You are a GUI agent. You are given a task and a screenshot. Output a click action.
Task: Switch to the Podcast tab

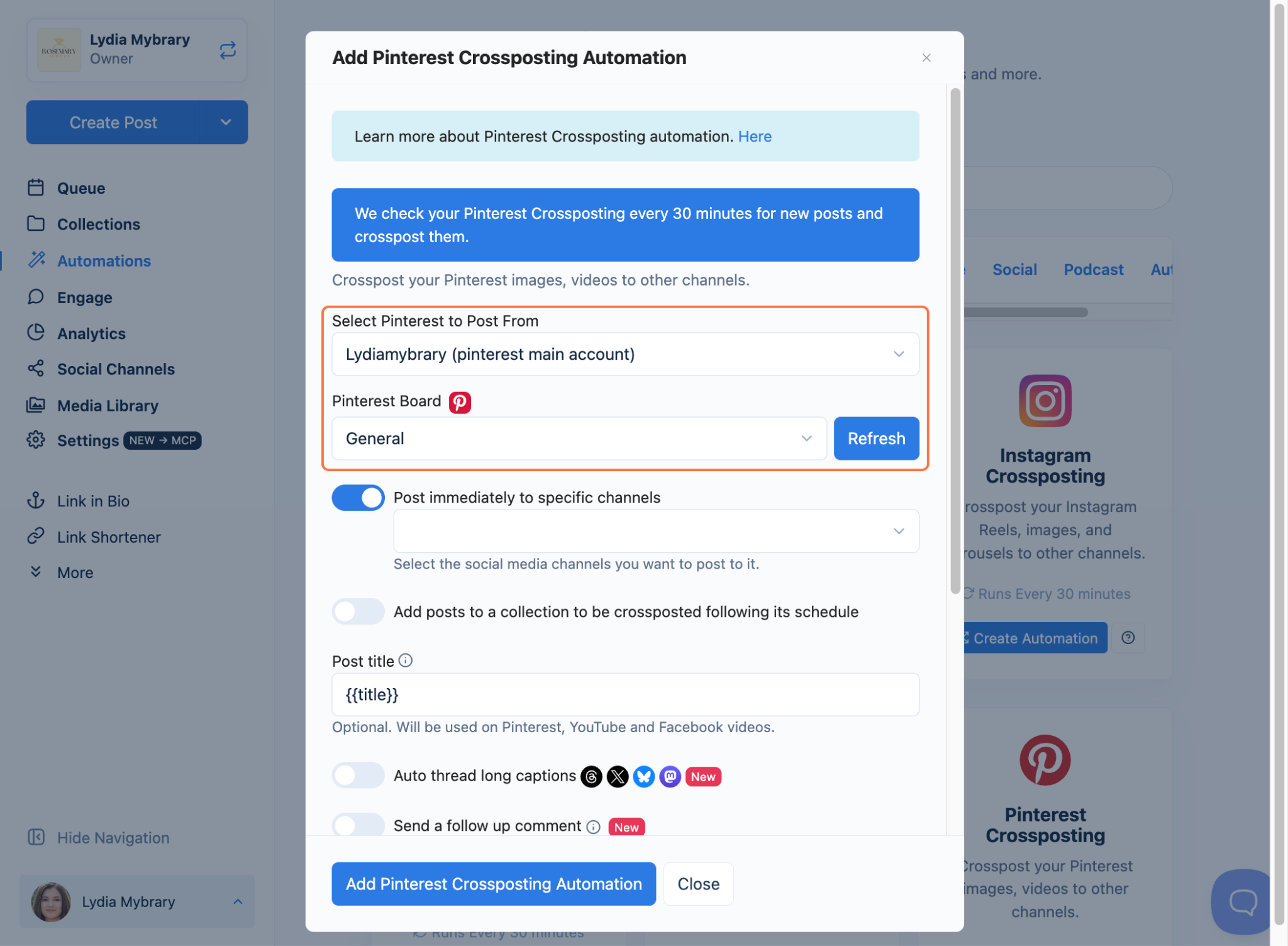click(1093, 270)
